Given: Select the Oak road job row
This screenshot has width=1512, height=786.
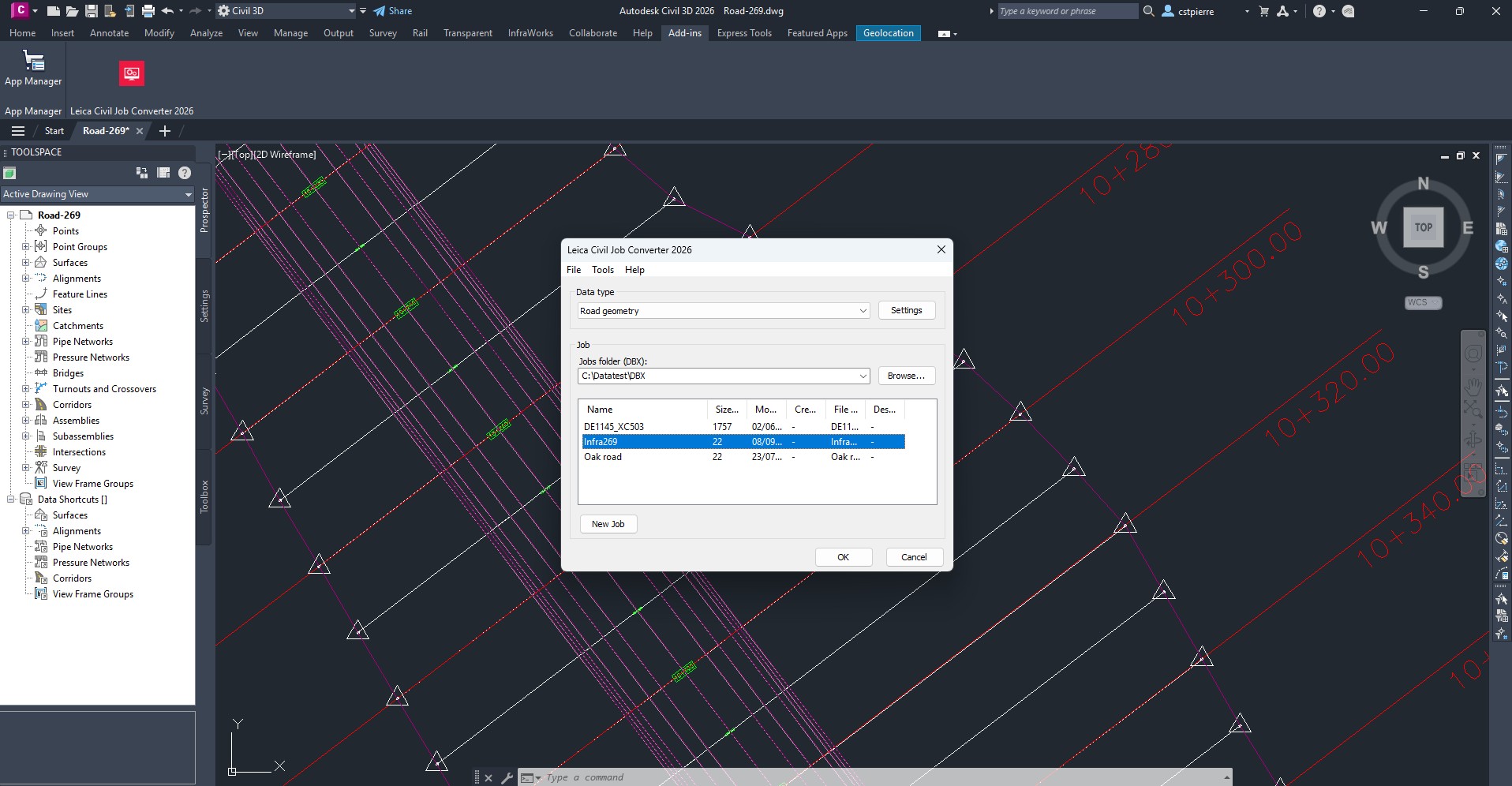Looking at the screenshot, I should pos(603,457).
